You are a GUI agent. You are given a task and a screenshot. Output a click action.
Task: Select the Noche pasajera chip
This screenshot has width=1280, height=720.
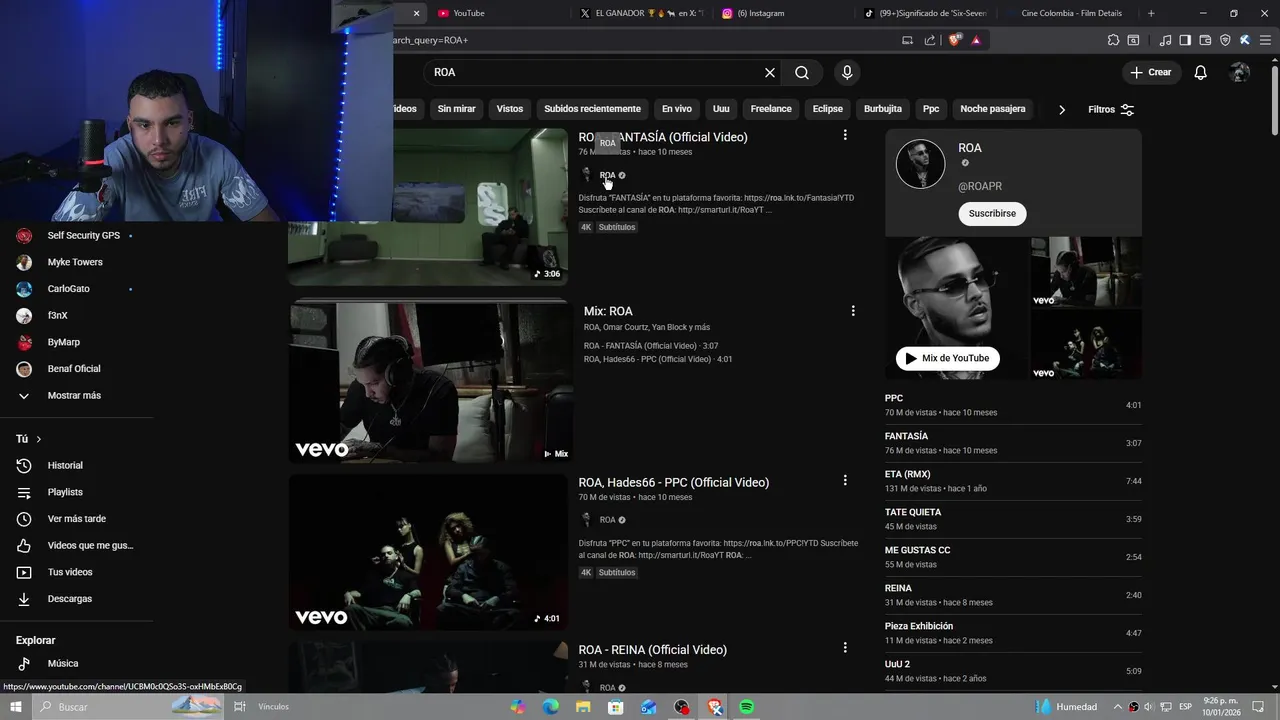click(x=993, y=109)
